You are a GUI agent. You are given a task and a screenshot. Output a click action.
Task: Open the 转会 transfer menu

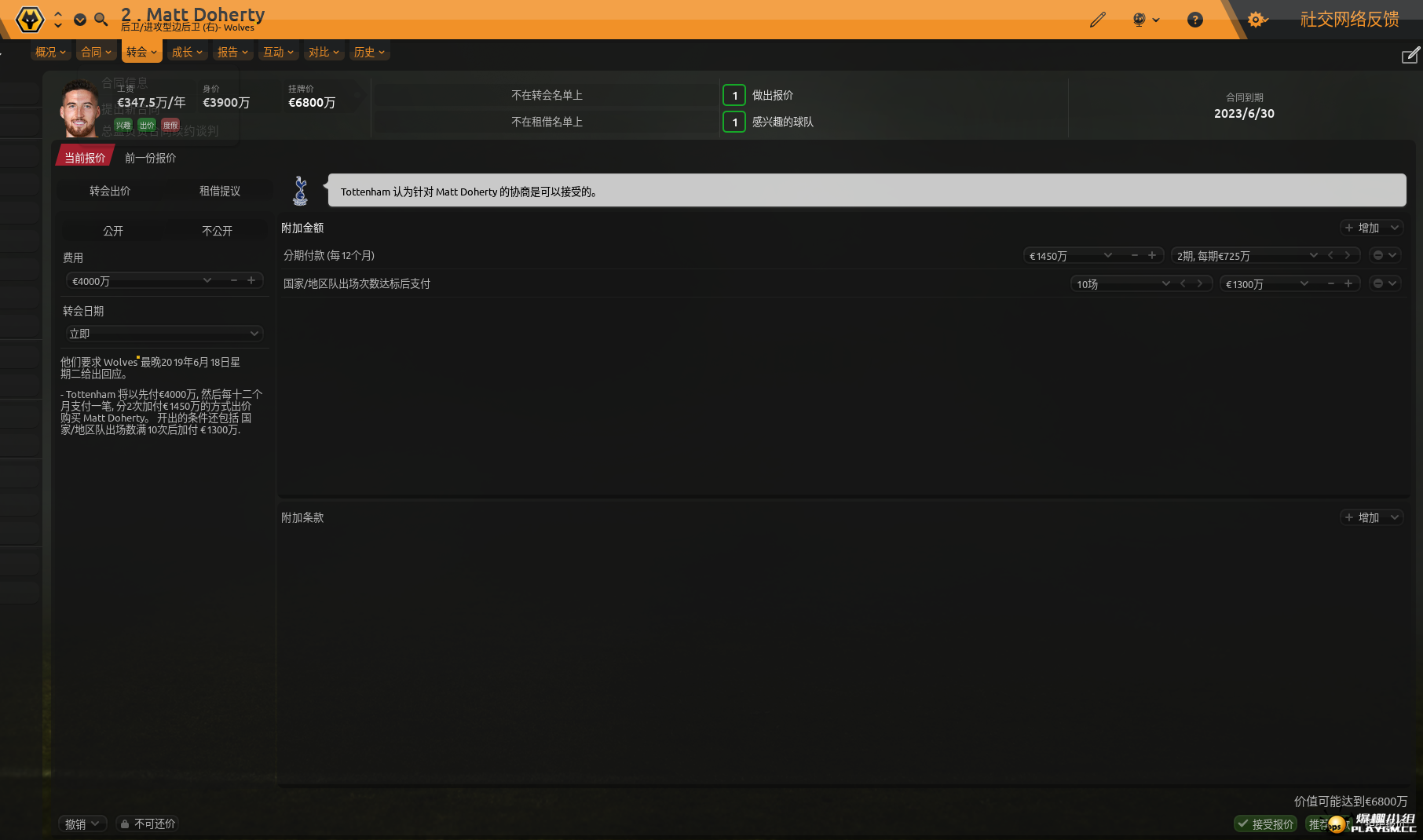click(x=141, y=52)
